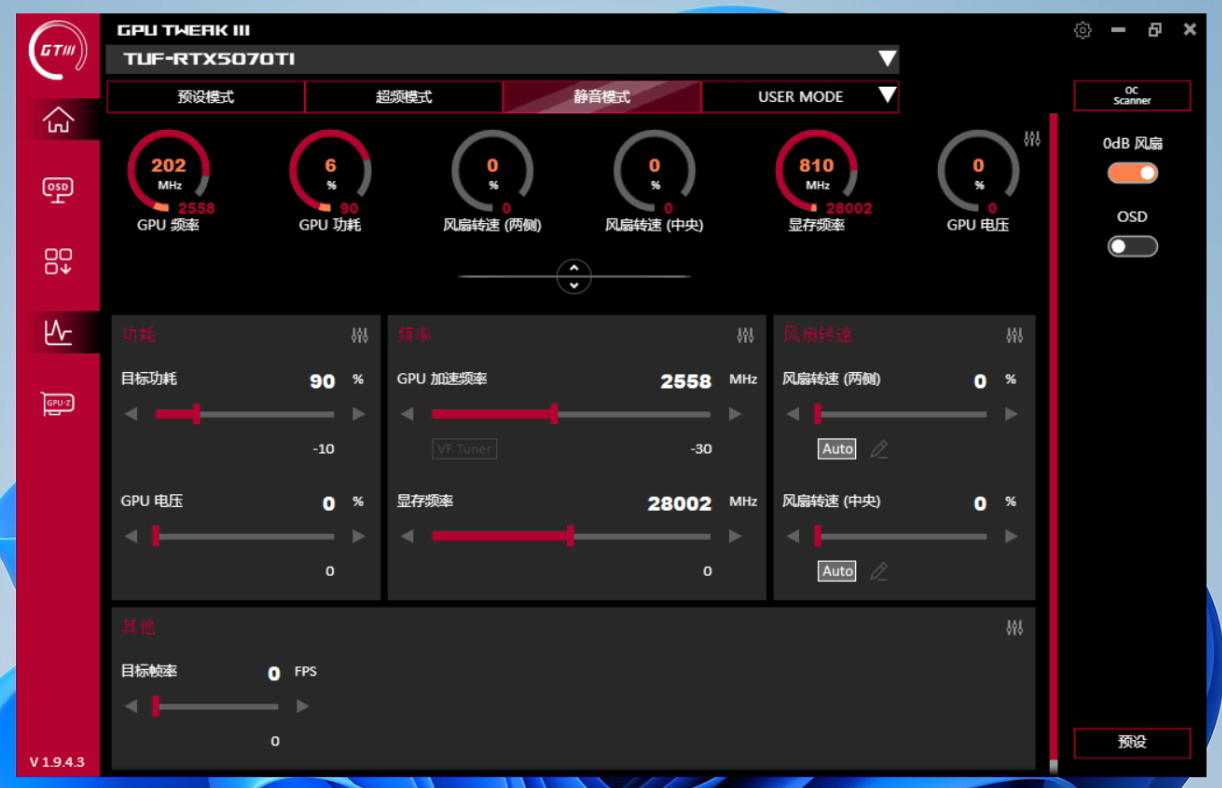Toggle Auto for 风扇转速 (两侧)

coord(837,449)
